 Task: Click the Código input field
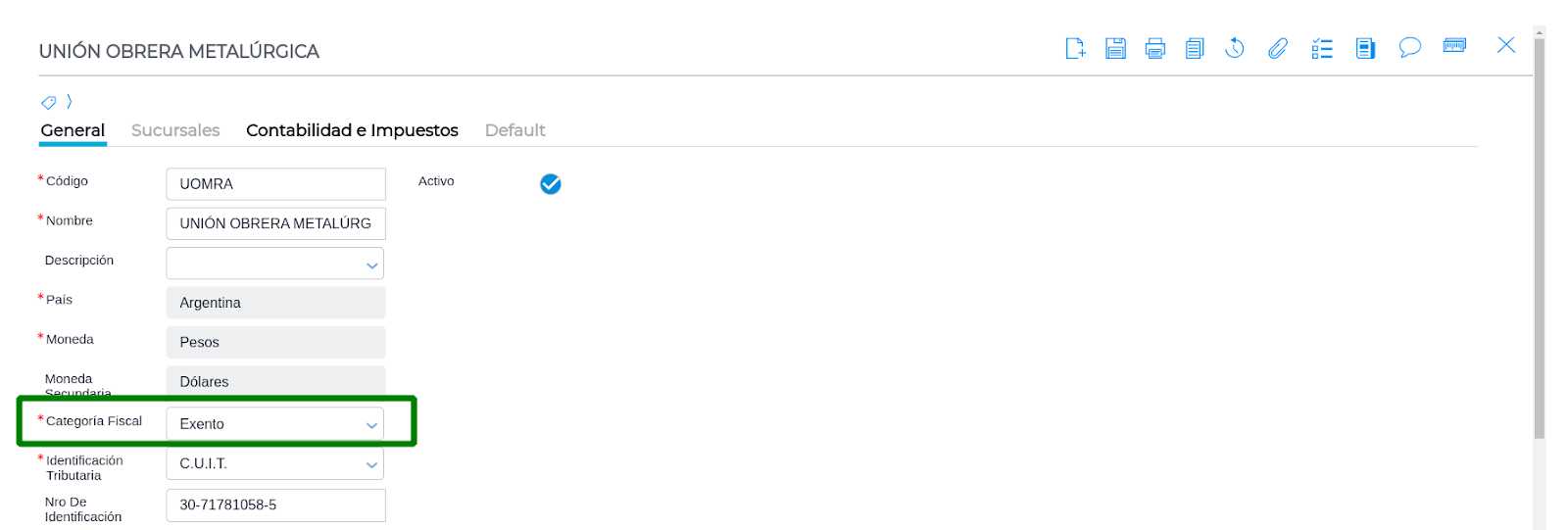click(275, 184)
